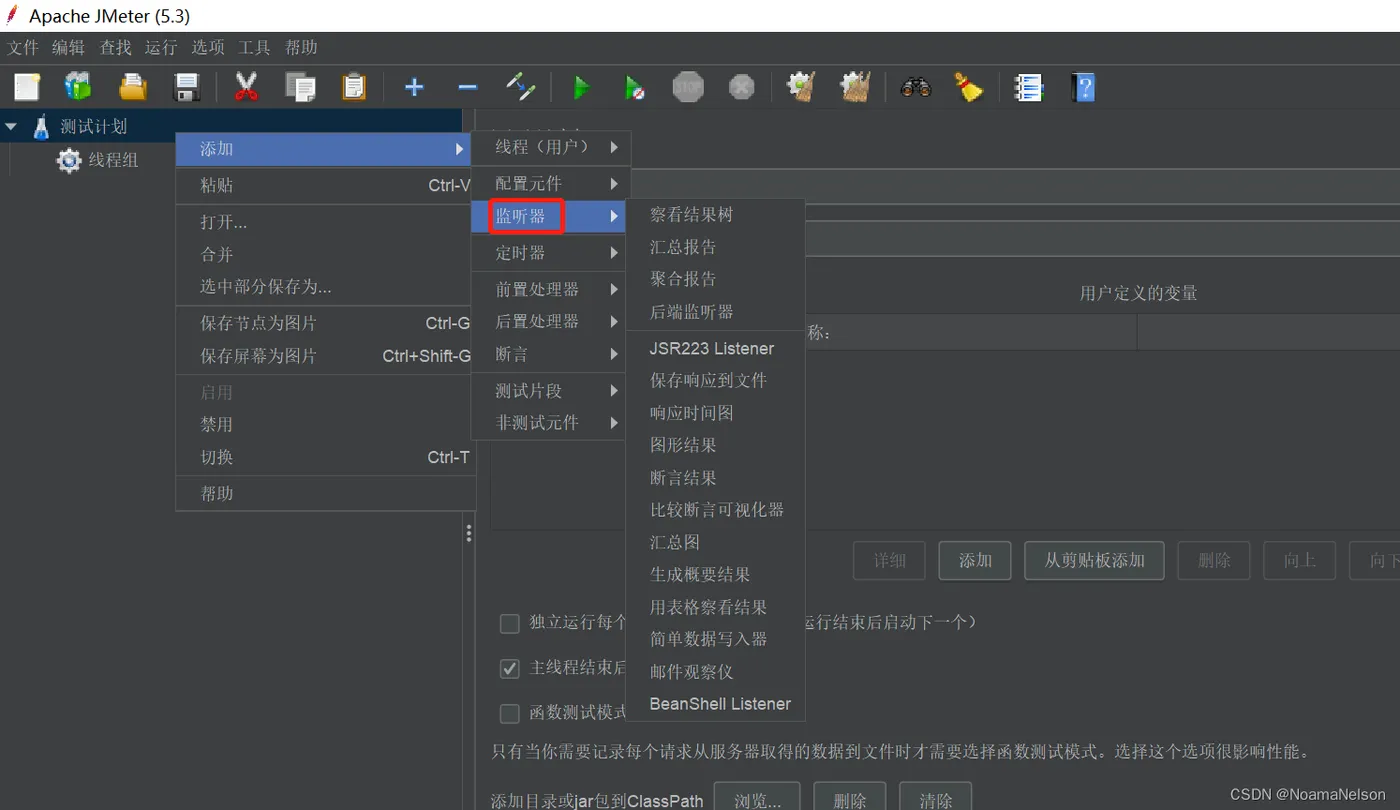Open the 定时器 submenu
Image resolution: width=1400 pixels, height=810 pixels.
tap(551, 253)
